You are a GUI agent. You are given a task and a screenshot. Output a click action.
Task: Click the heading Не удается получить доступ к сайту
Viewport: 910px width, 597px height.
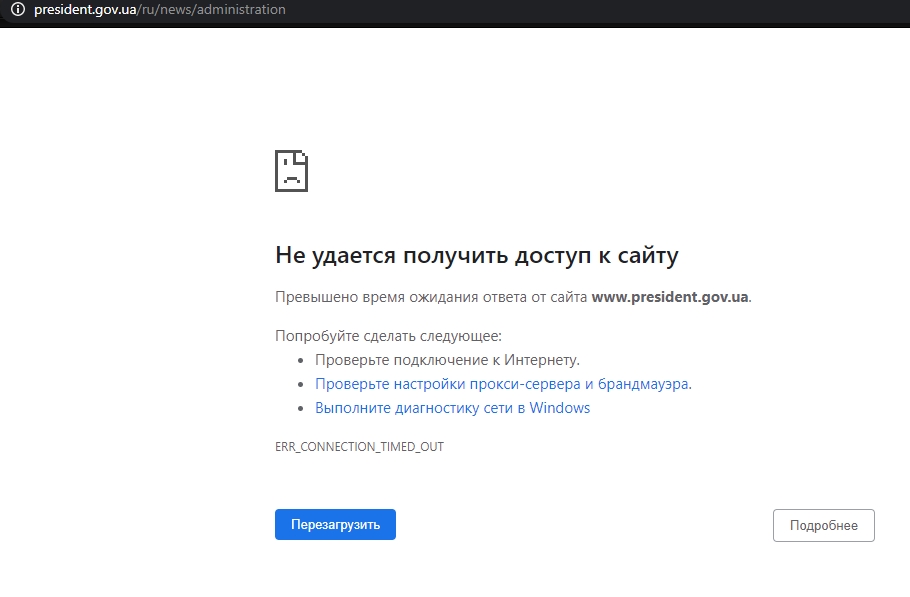(476, 255)
